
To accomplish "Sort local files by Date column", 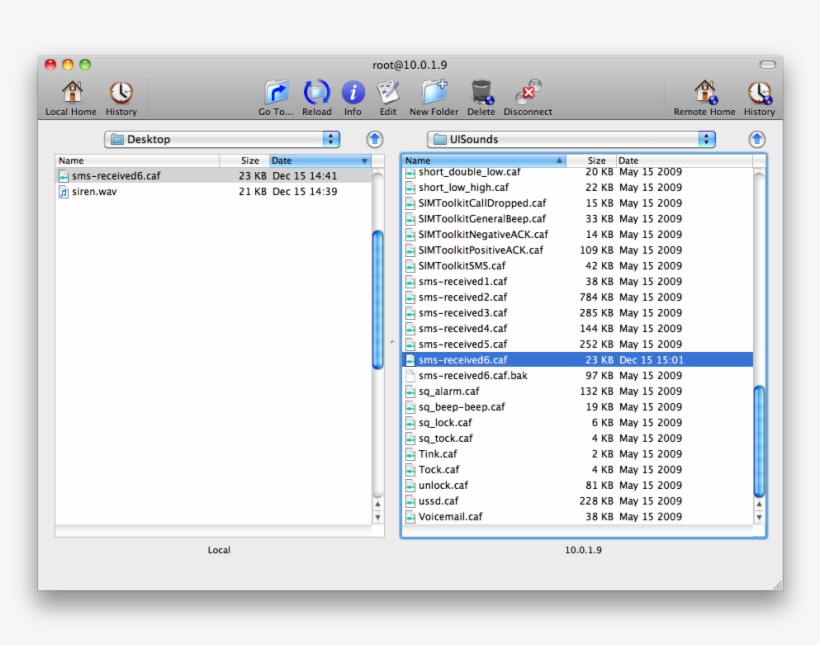I will [x=318, y=160].
